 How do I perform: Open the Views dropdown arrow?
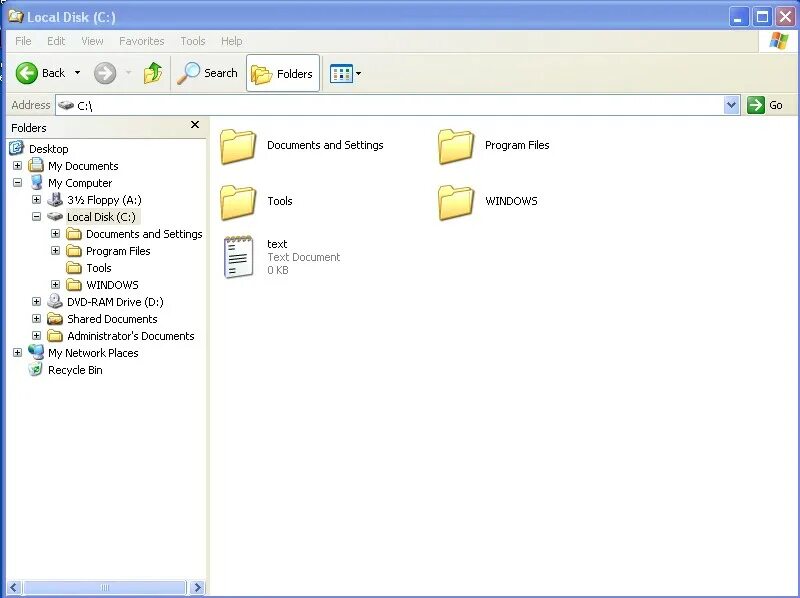pos(359,73)
